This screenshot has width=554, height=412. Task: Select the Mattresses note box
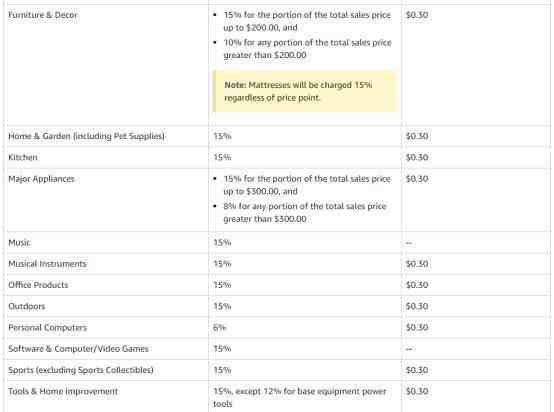(x=305, y=91)
